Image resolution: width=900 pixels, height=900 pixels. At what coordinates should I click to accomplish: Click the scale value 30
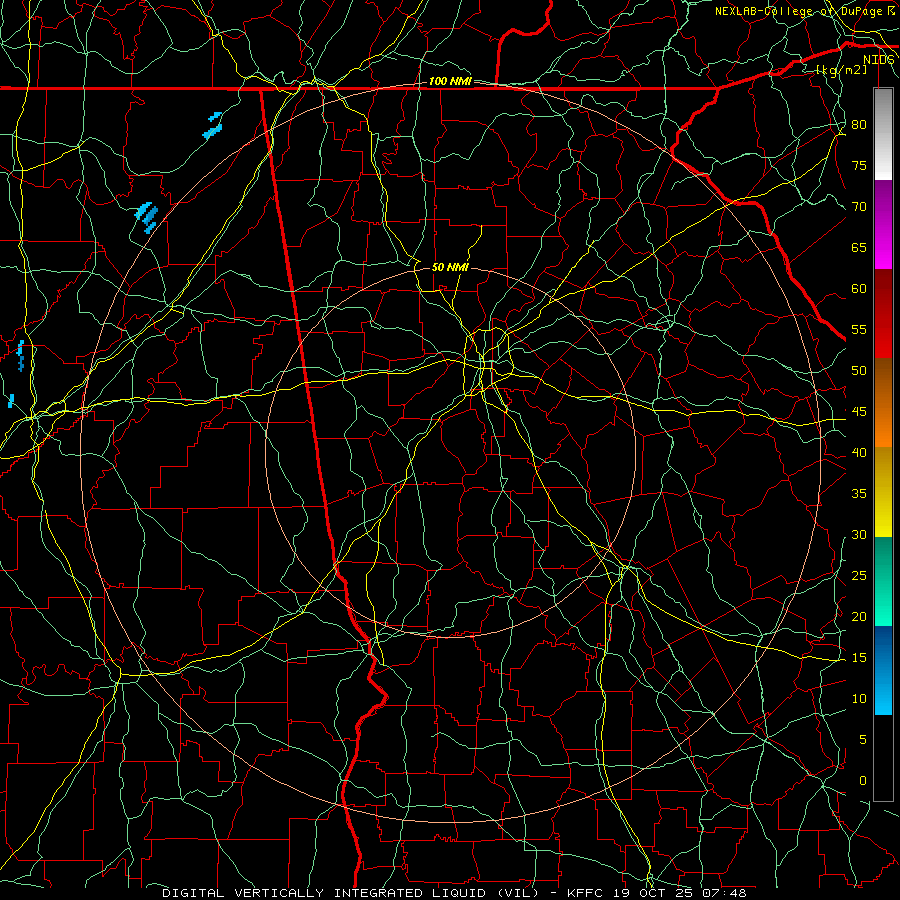click(859, 535)
